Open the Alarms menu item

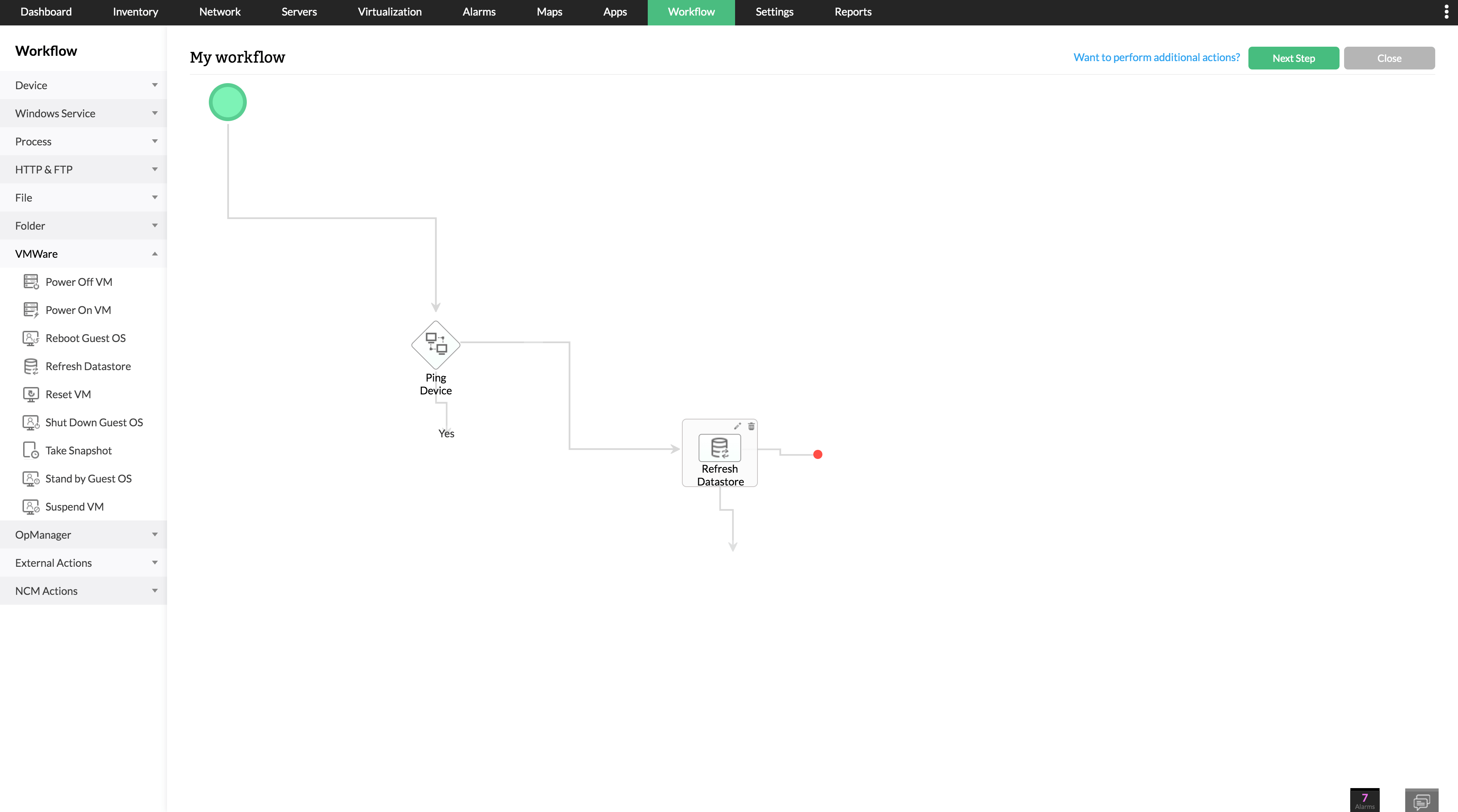479,12
